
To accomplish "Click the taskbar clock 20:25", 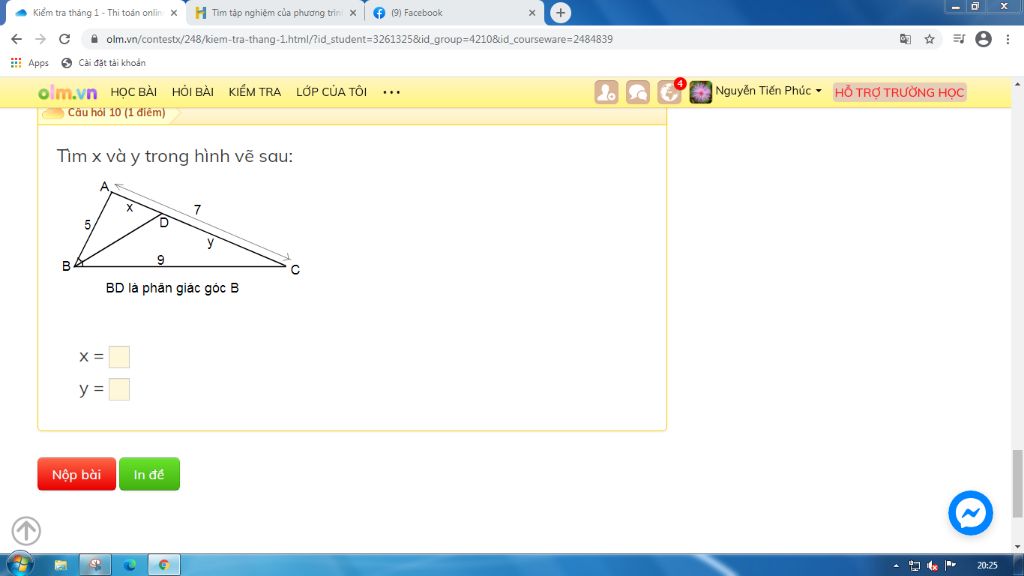I will (x=987, y=566).
